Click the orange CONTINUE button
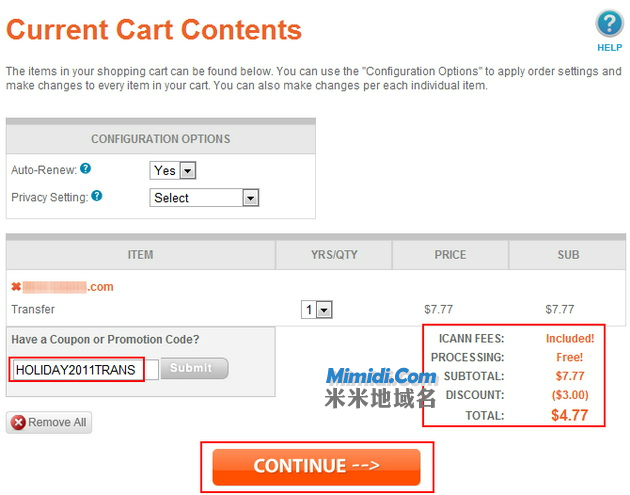Screen dimensions: 630x495 tap(316, 467)
